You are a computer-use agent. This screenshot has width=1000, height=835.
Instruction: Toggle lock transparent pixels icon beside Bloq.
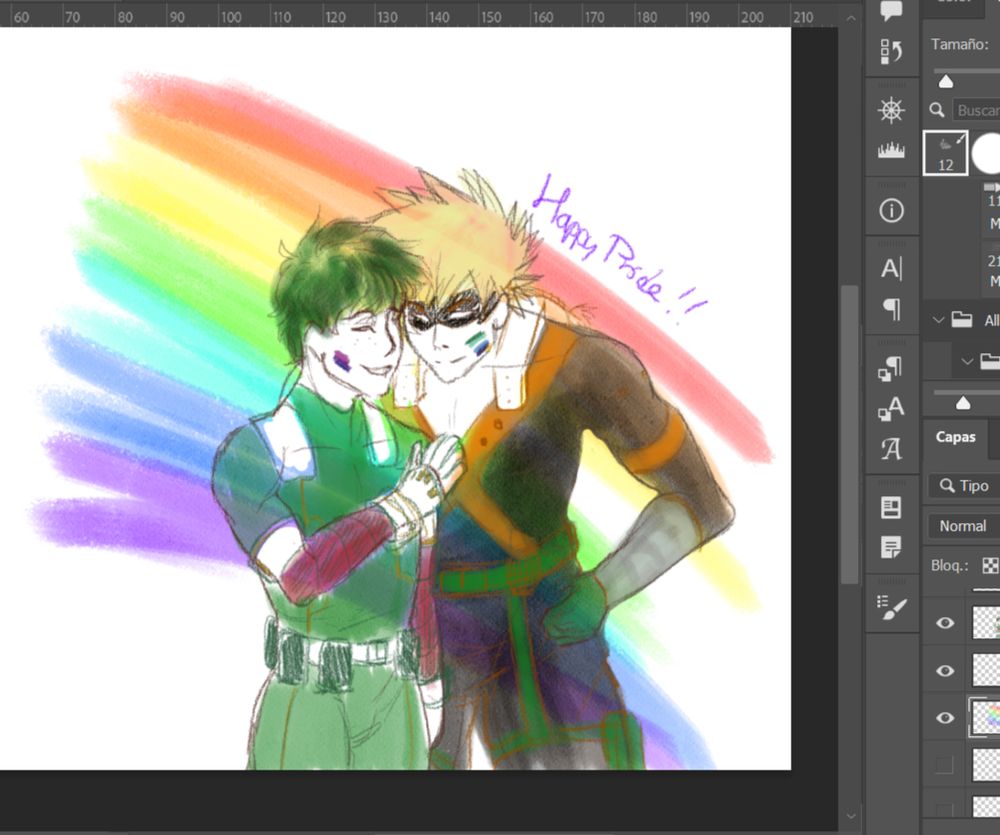click(990, 565)
